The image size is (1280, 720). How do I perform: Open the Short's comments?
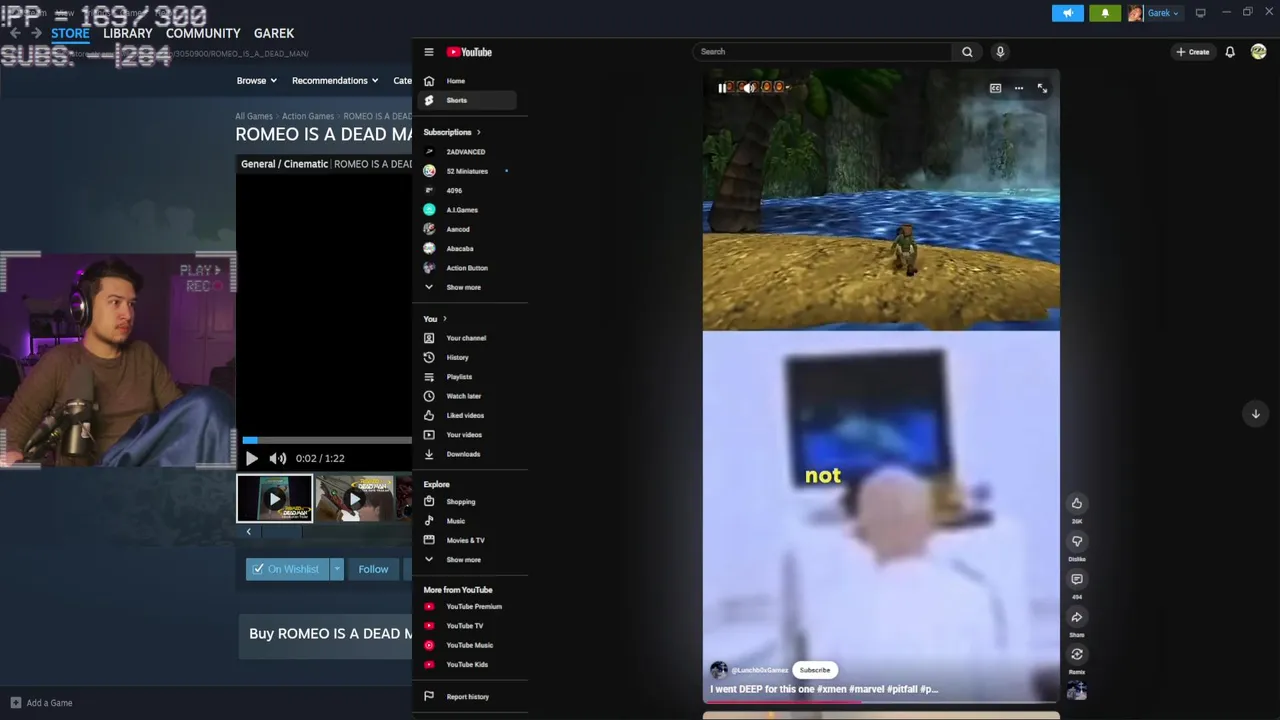point(1077,579)
